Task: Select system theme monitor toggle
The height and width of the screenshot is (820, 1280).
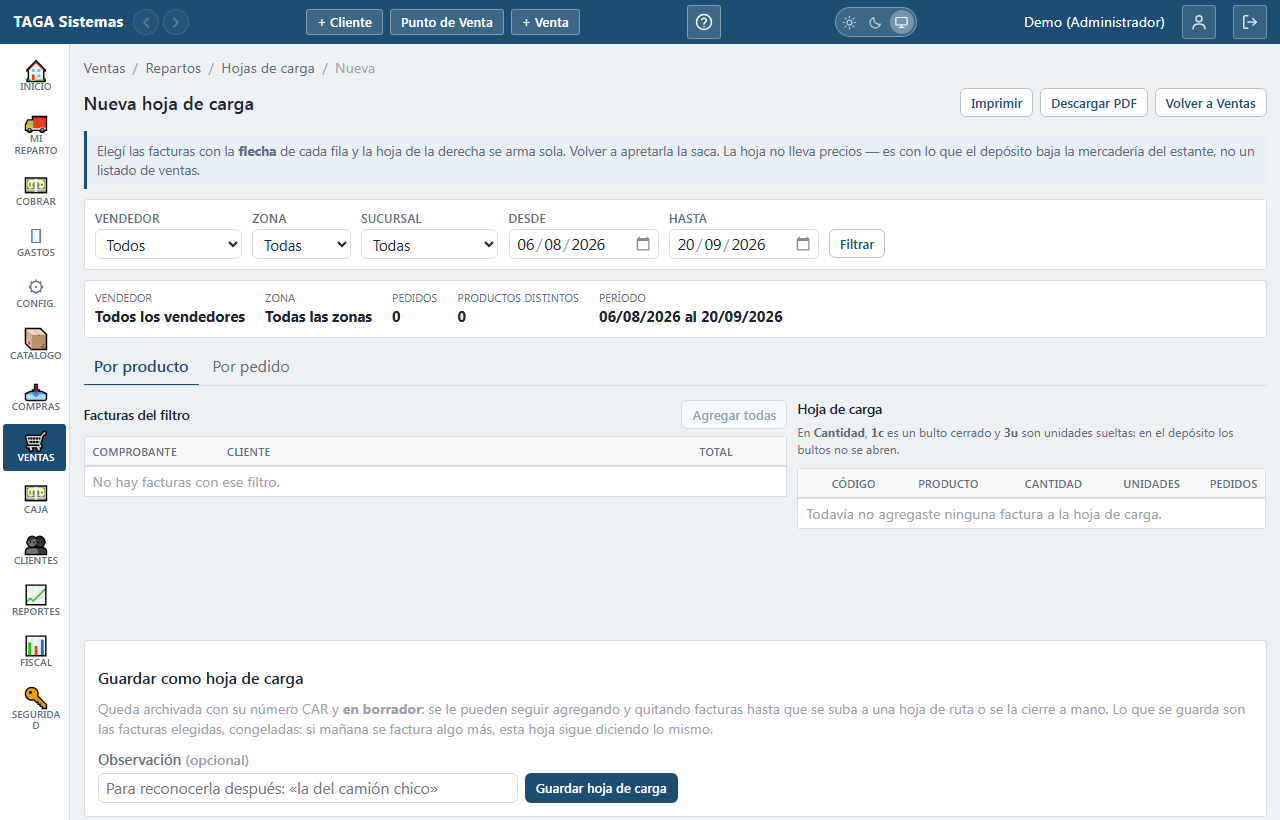Action: click(x=901, y=22)
